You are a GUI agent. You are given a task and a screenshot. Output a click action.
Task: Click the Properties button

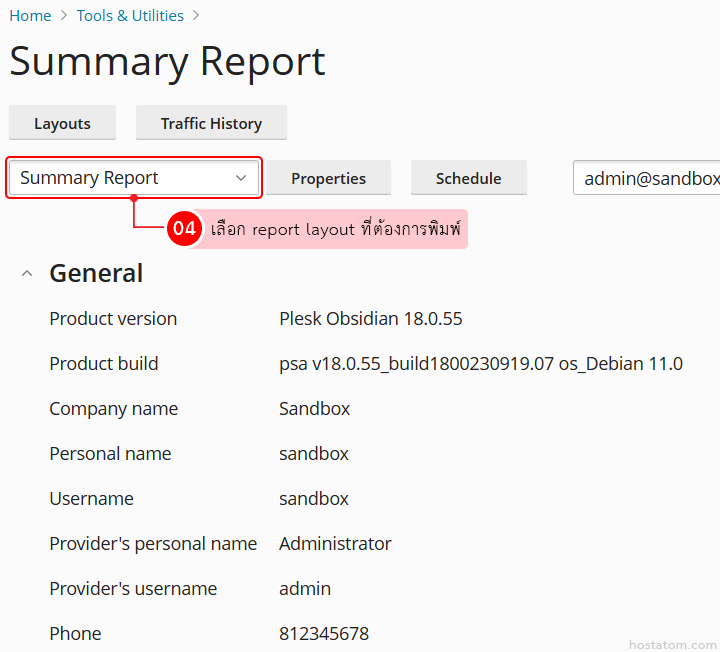click(x=328, y=178)
